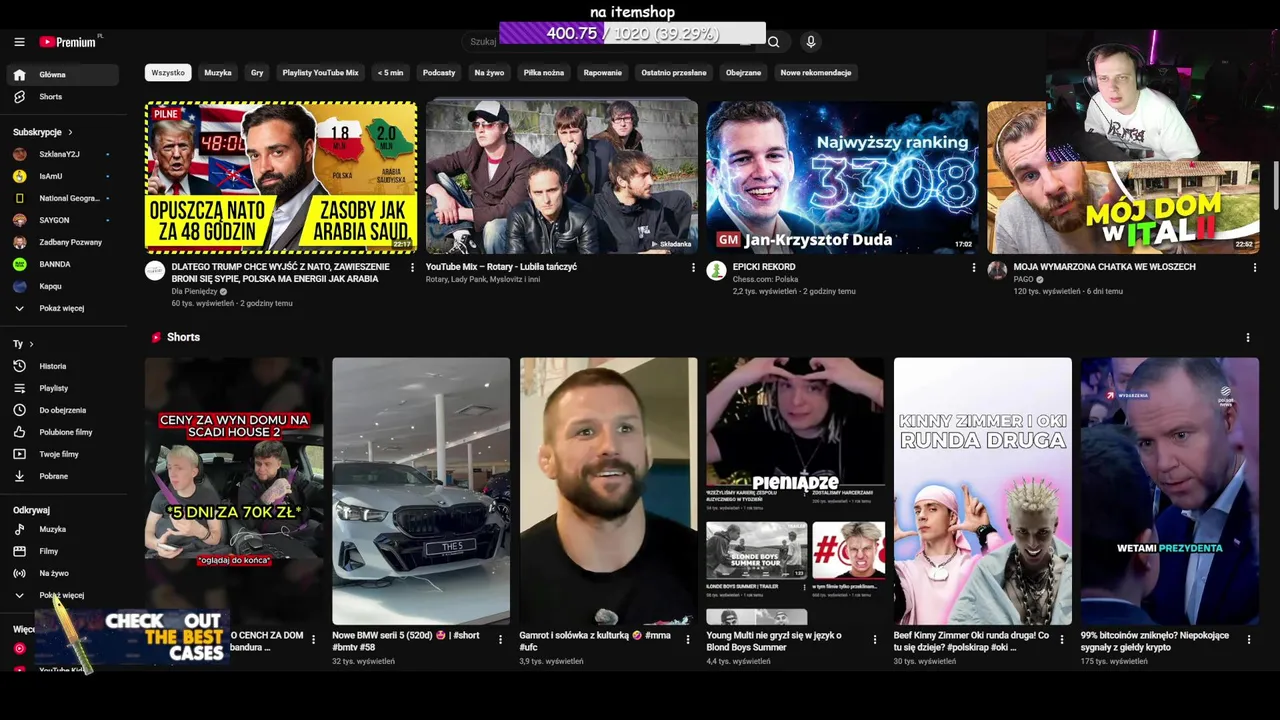This screenshot has width=1280, height=720.
Task: Play the silver BMW short thumbnail
Action: pyautogui.click(x=421, y=491)
